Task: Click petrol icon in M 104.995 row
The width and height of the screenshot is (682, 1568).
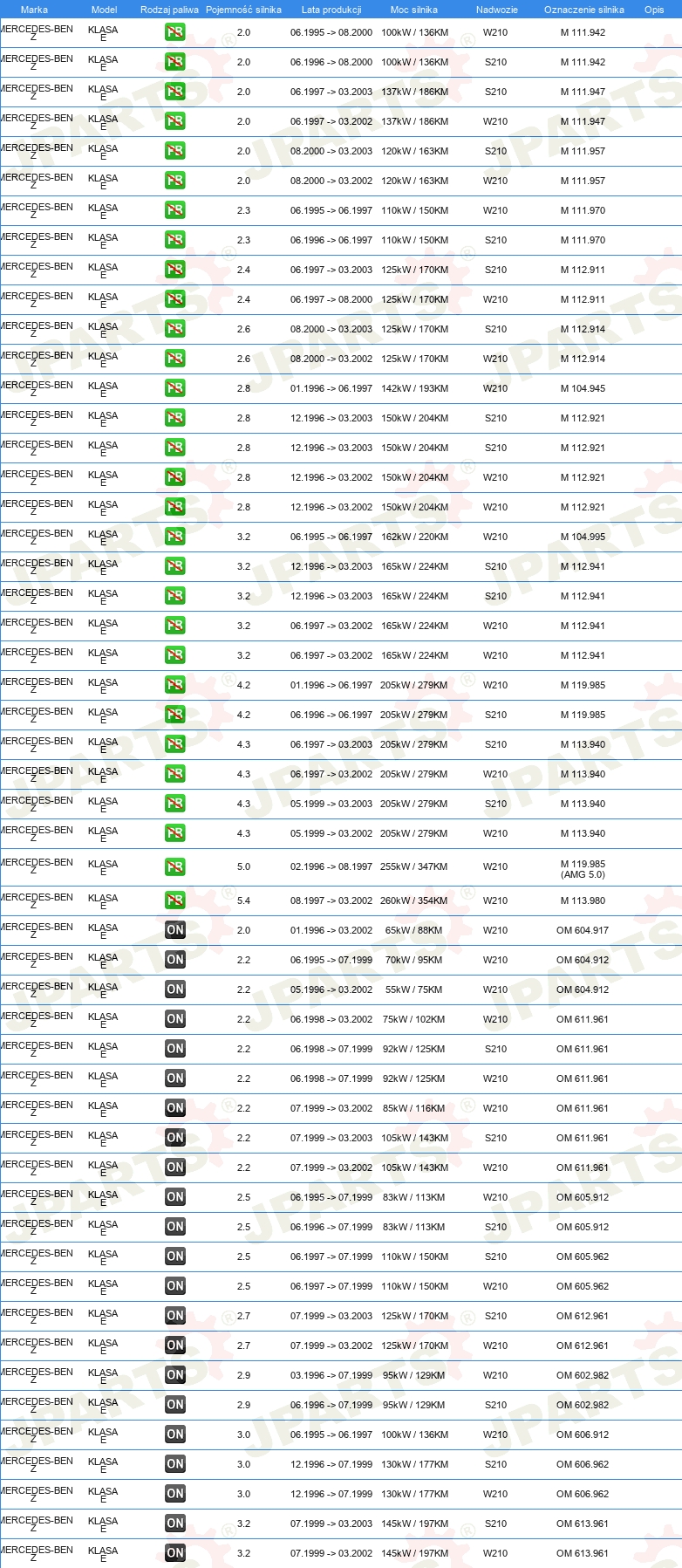Action: point(175,538)
